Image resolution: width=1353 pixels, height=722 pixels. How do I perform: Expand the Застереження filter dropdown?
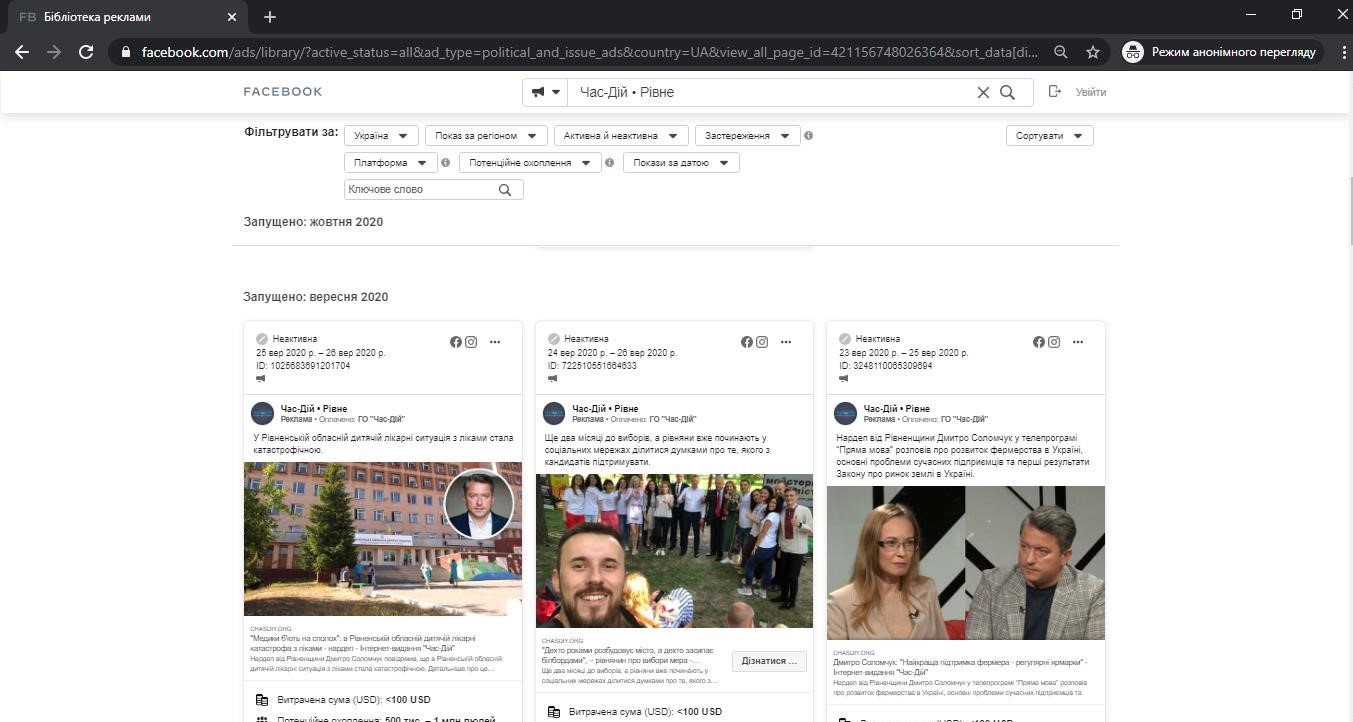click(x=748, y=135)
